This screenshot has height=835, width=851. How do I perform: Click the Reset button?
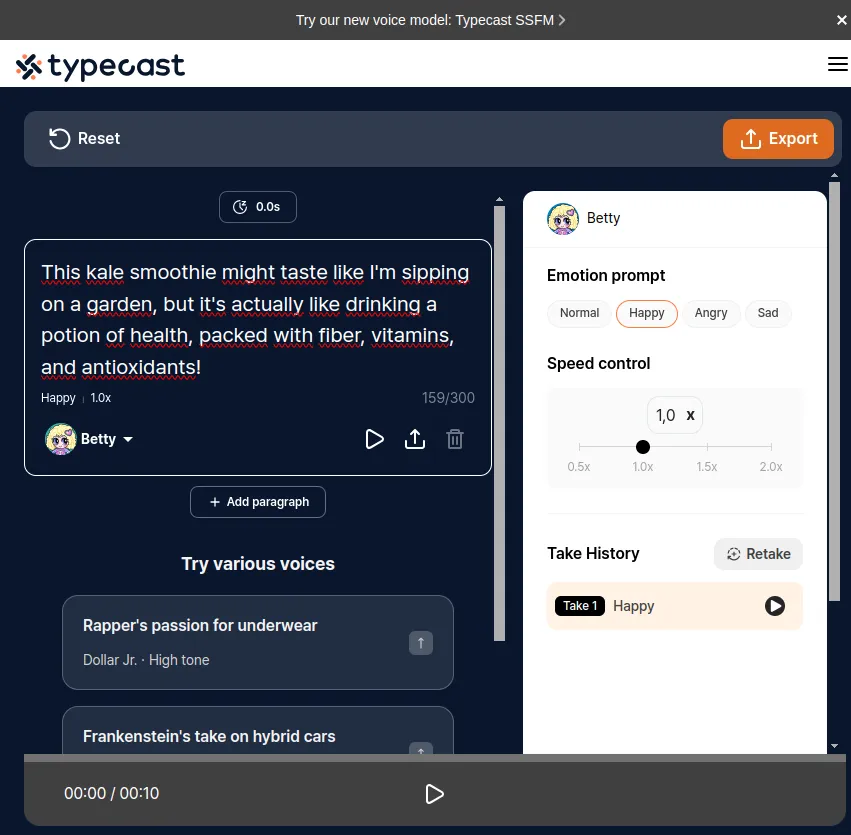[x=84, y=138]
